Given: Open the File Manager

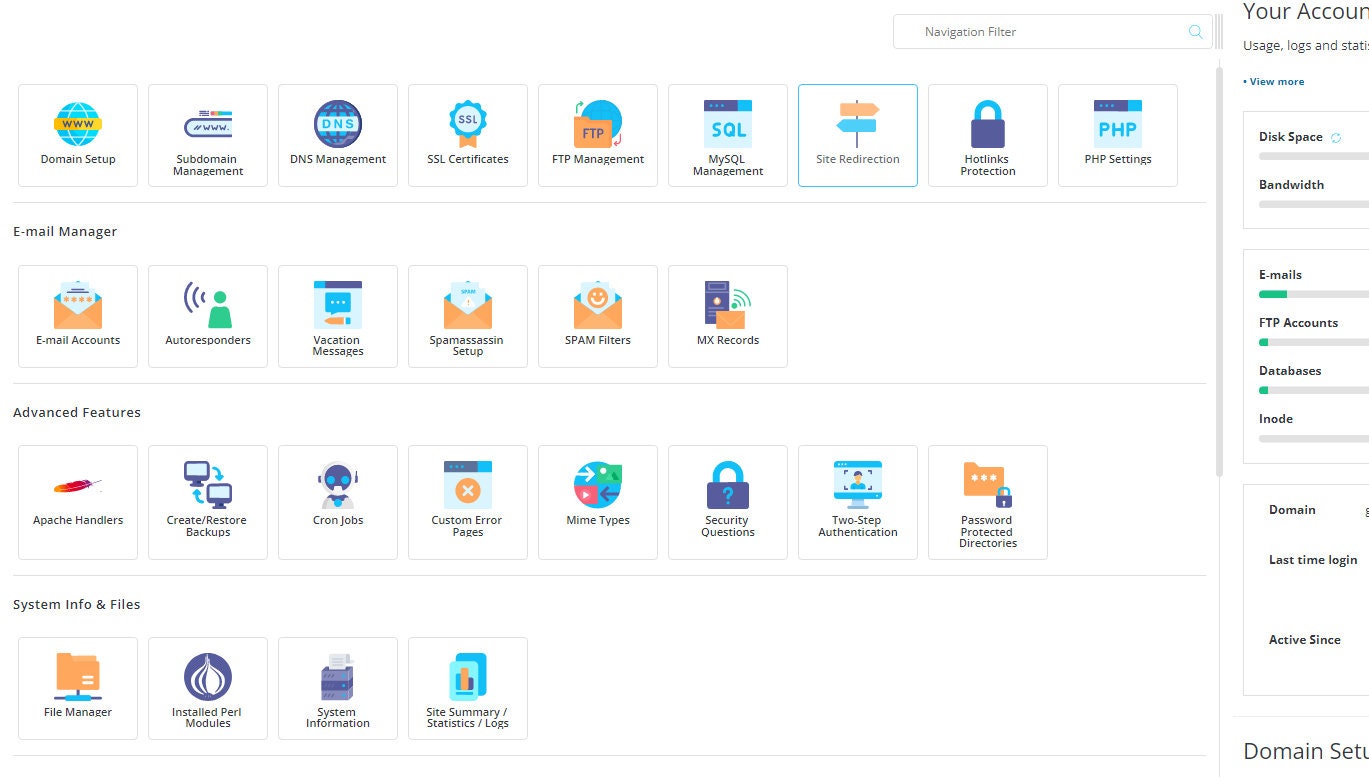Looking at the screenshot, I should (77, 688).
